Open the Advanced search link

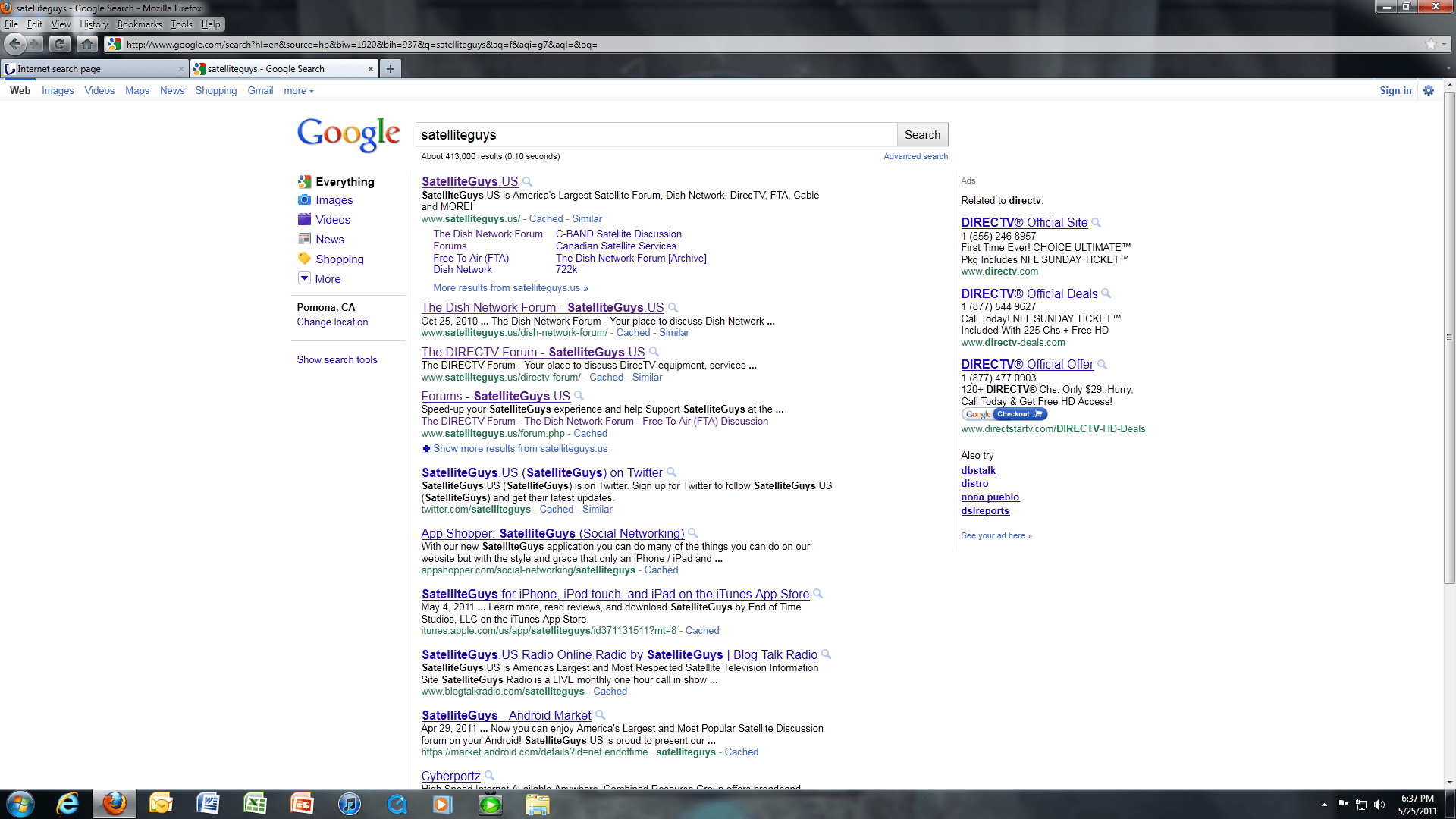click(x=915, y=156)
